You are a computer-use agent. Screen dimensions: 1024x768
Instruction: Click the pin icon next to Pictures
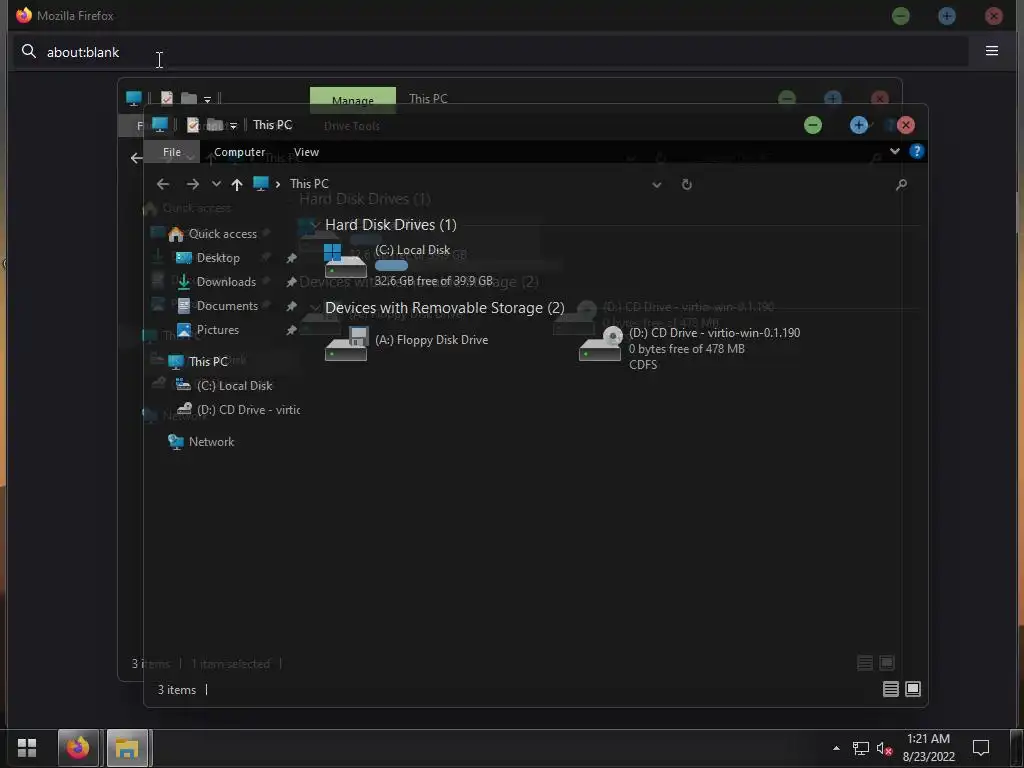[291, 330]
